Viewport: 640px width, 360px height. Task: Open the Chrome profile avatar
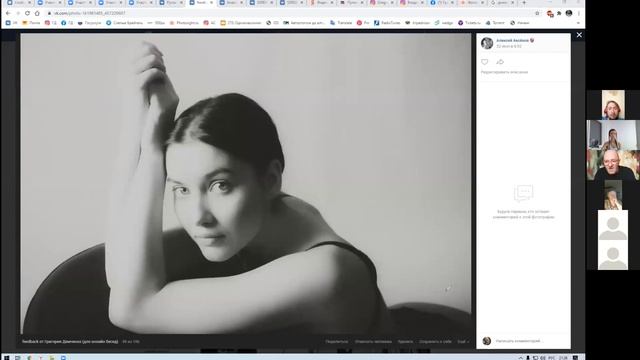(x=569, y=13)
